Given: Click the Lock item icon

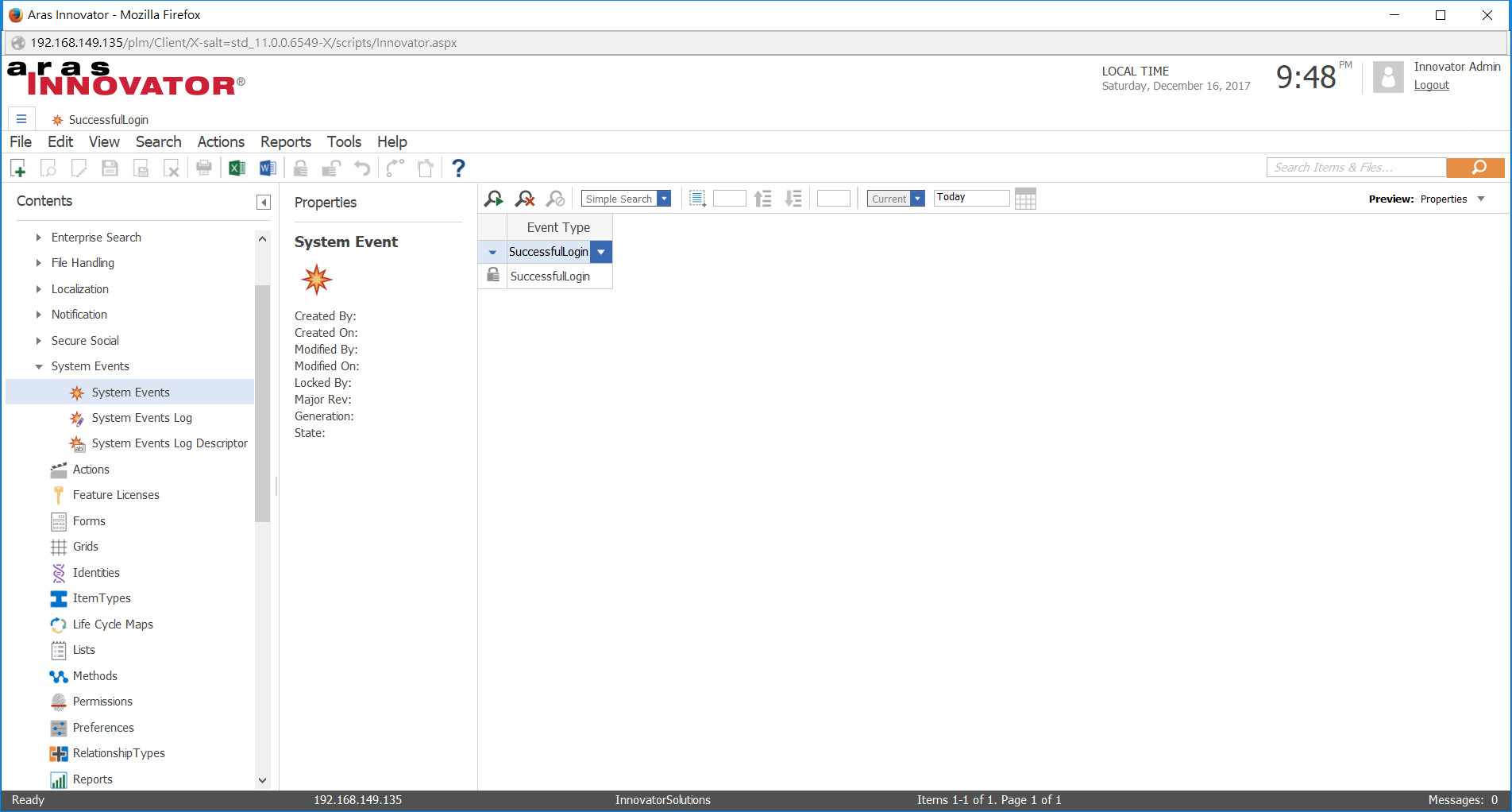Looking at the screenshot, I should [300, 168].
